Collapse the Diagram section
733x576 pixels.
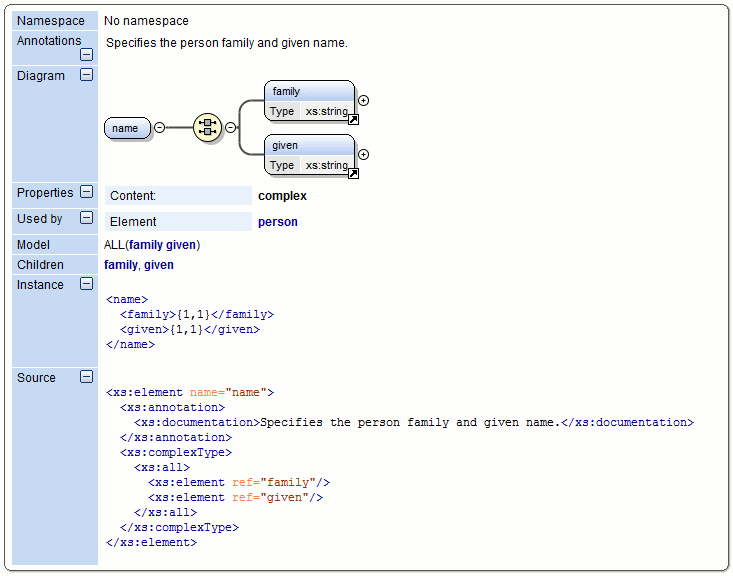pyautogui.click(x=87, y=75)
